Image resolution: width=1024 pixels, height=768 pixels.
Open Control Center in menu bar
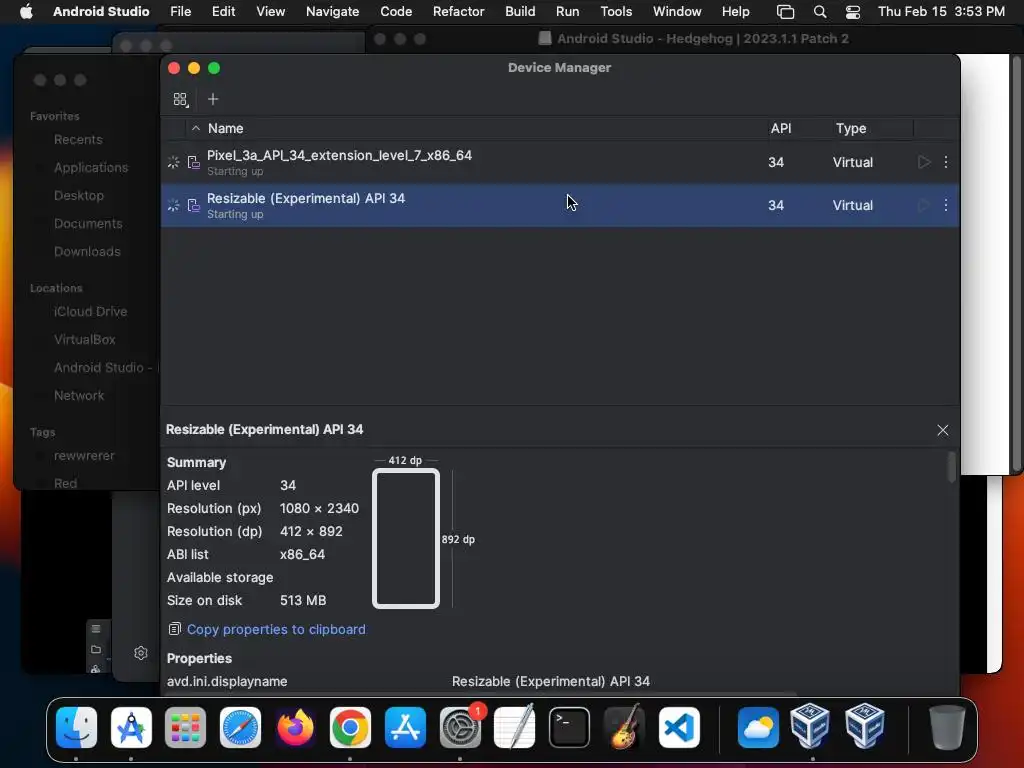tap(852, 12)
